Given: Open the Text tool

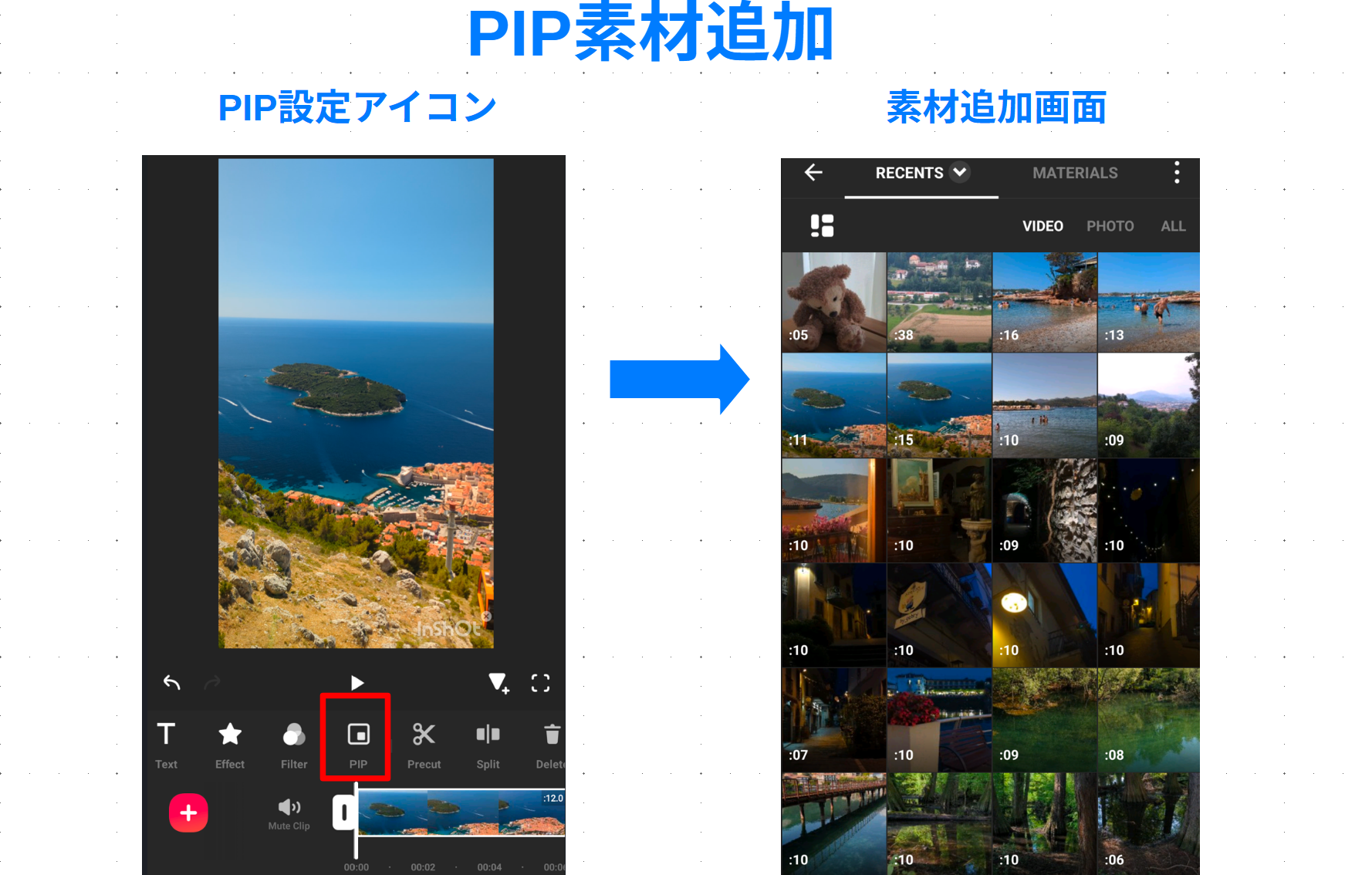Looking at the screenshot, I should 166,745.
